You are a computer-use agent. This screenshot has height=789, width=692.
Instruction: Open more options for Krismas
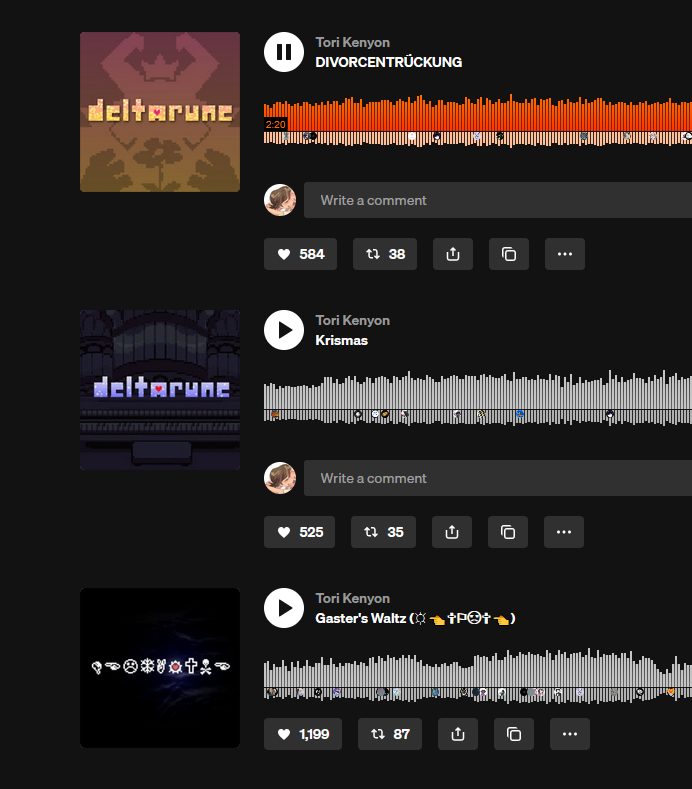click(x=564, y=532)
